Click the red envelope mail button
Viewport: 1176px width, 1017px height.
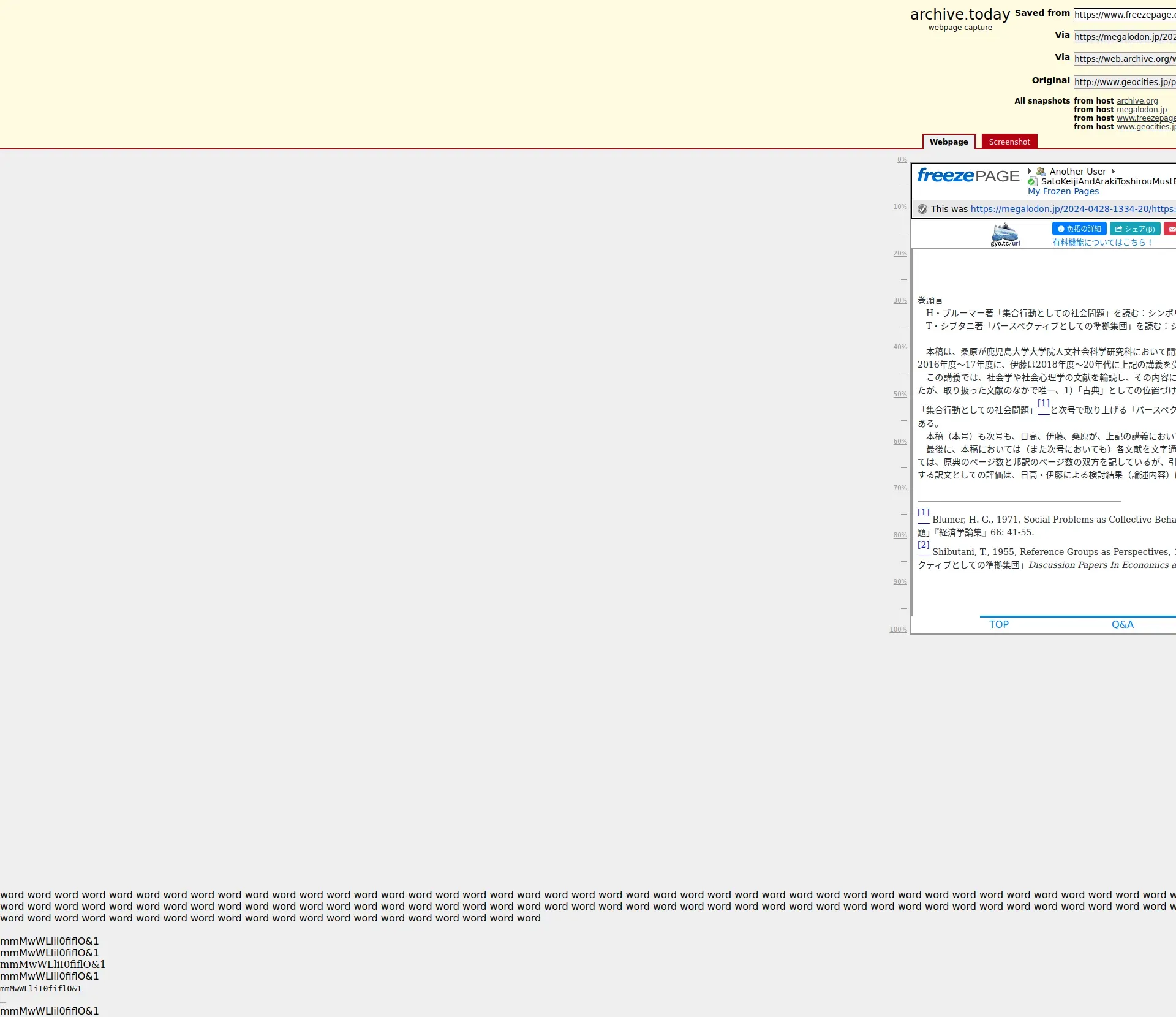(x=1170, y=229)
